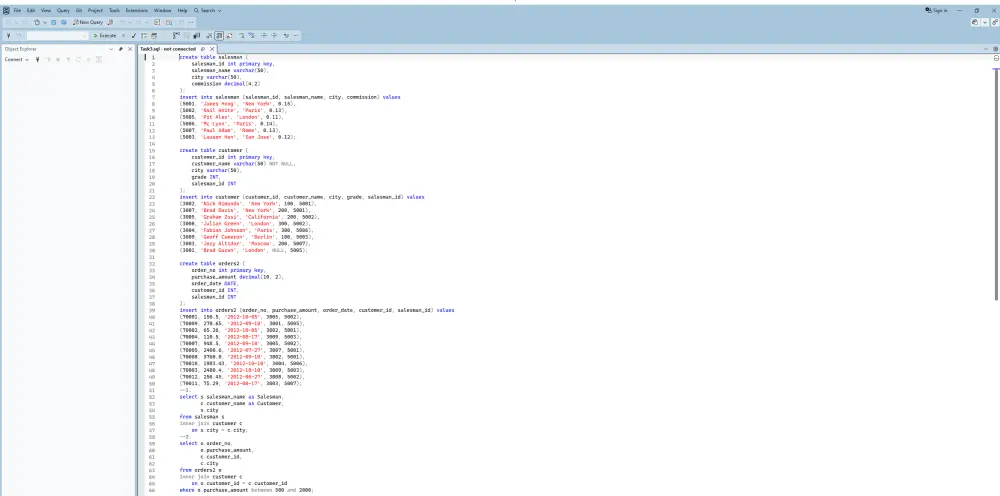The image size is (1000, 496).
Task: Click the Execute query button
Action: pos(105,36)
